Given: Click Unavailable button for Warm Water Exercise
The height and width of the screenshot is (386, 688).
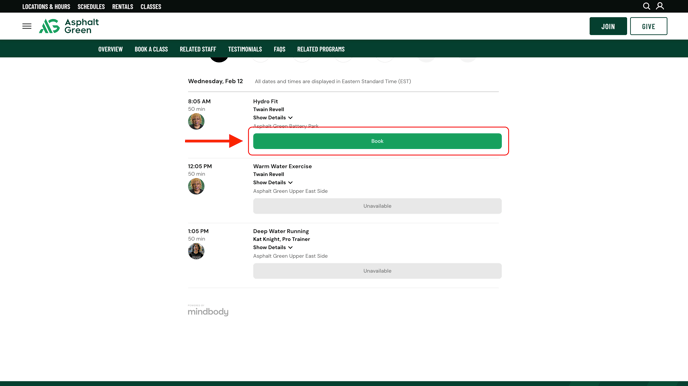Looking at the screenshot, I should [377, 206].
